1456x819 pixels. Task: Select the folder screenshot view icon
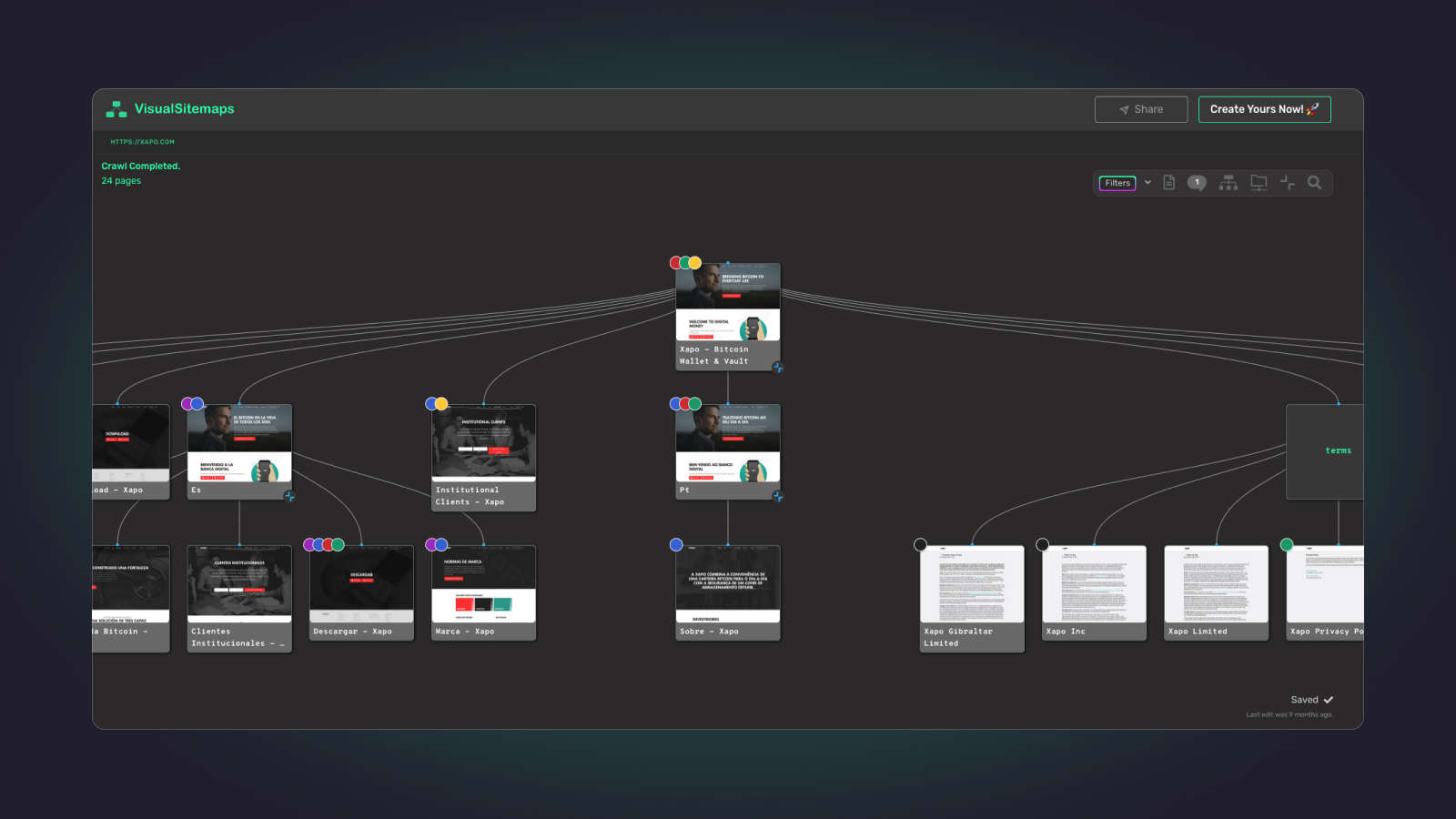(1259, 183)
